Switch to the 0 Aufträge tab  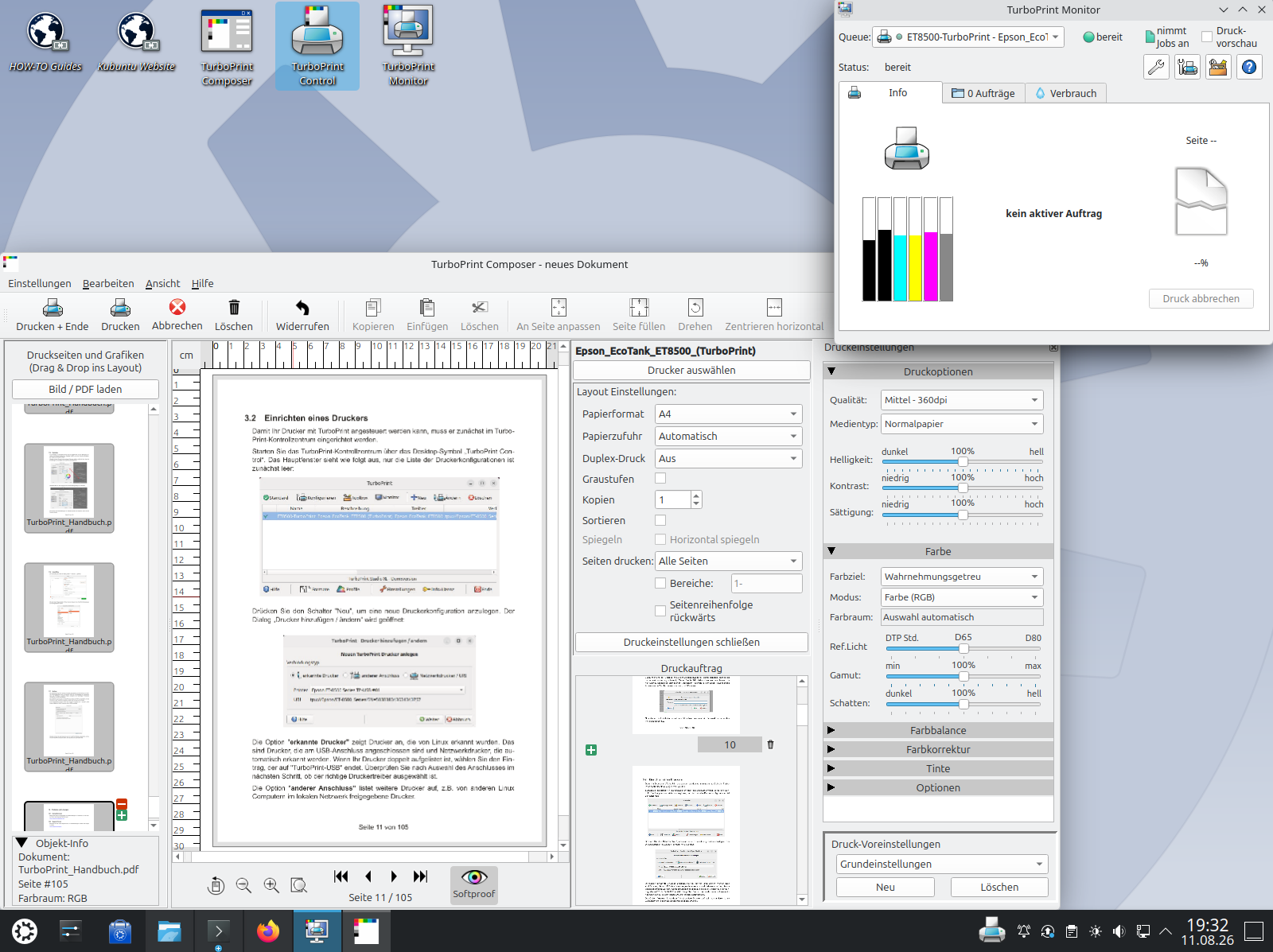tap(983, 93)
